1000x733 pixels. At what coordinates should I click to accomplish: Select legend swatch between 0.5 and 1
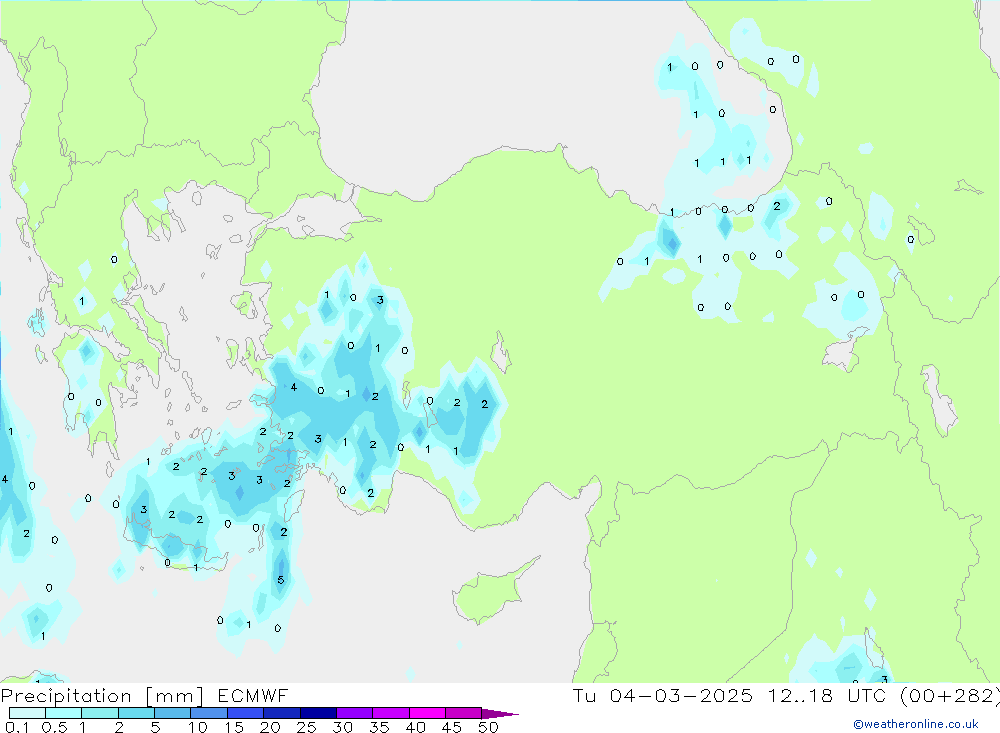[63, 713]
